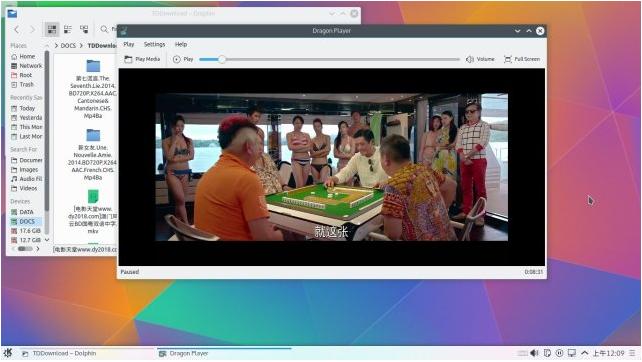Open the KDE application launcher

click(8, 353)
